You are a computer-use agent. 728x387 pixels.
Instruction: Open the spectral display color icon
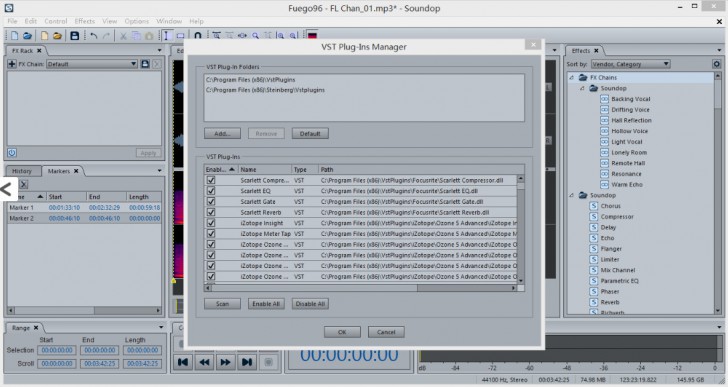(x=312, y=36)
